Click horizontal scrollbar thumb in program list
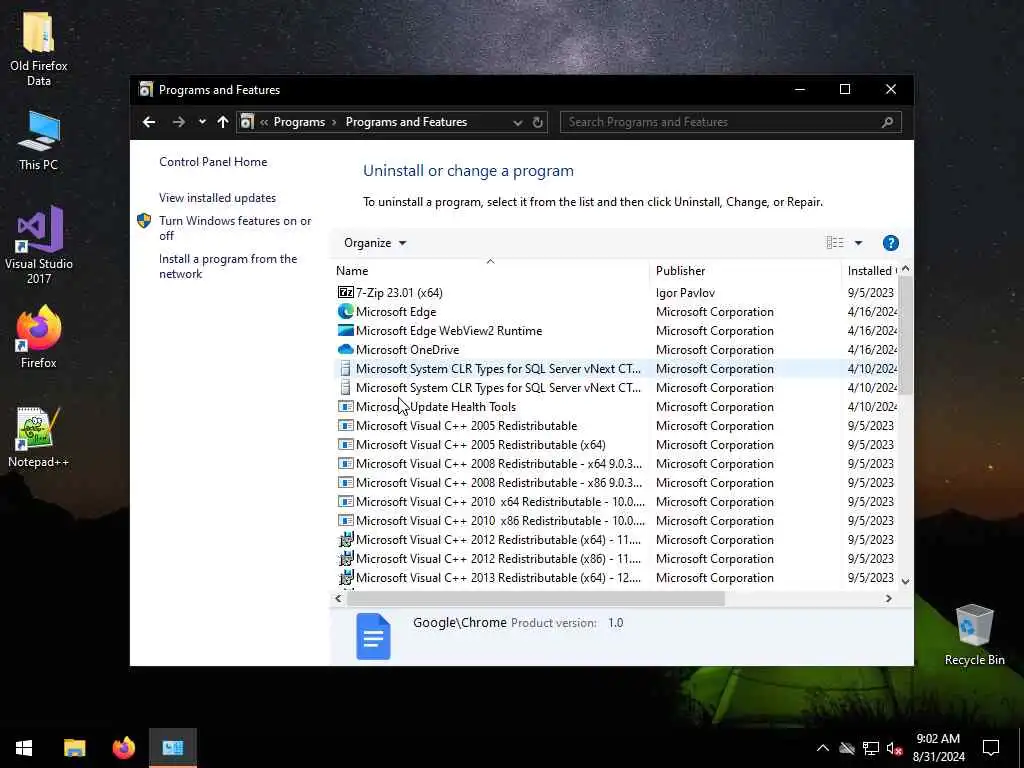1024x768 pixels. click(536, 598)
